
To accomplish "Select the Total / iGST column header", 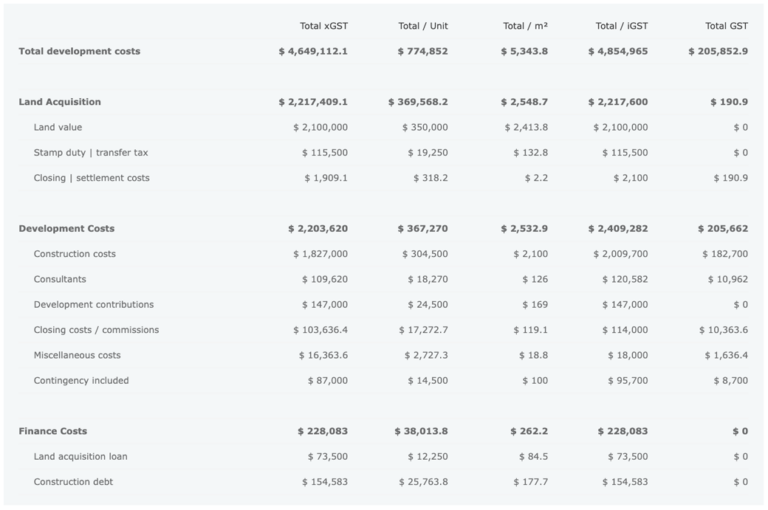I will click(621, 25).
